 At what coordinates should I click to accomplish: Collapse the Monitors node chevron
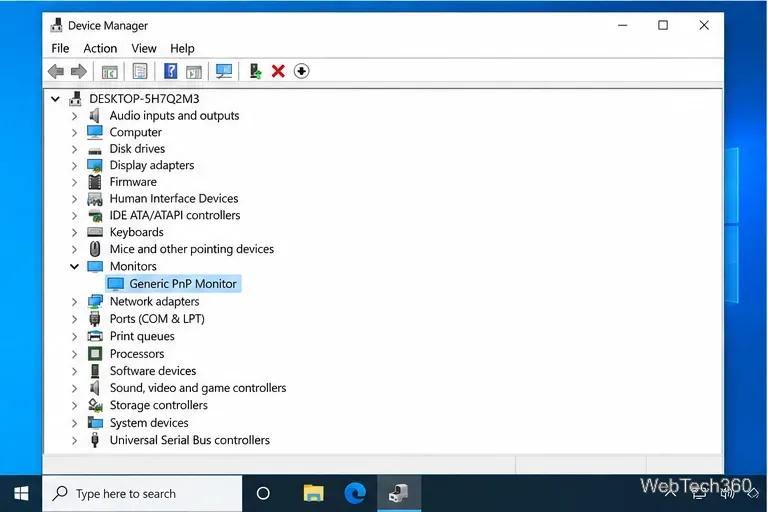[74, 267]
